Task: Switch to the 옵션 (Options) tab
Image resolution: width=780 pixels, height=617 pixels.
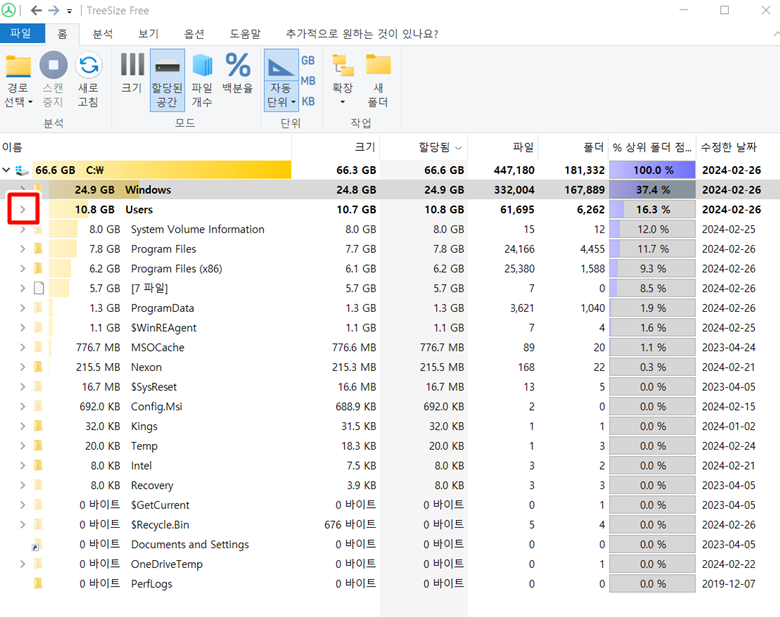Action: (194, 34)
